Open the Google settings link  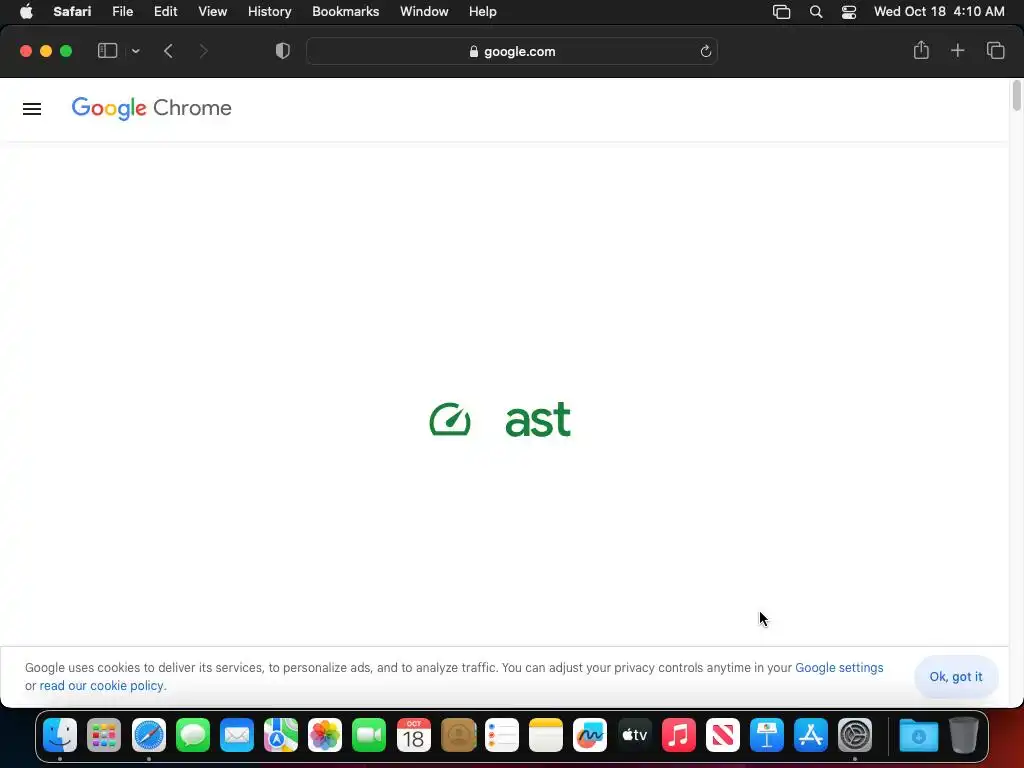click(x=839, y=667)
